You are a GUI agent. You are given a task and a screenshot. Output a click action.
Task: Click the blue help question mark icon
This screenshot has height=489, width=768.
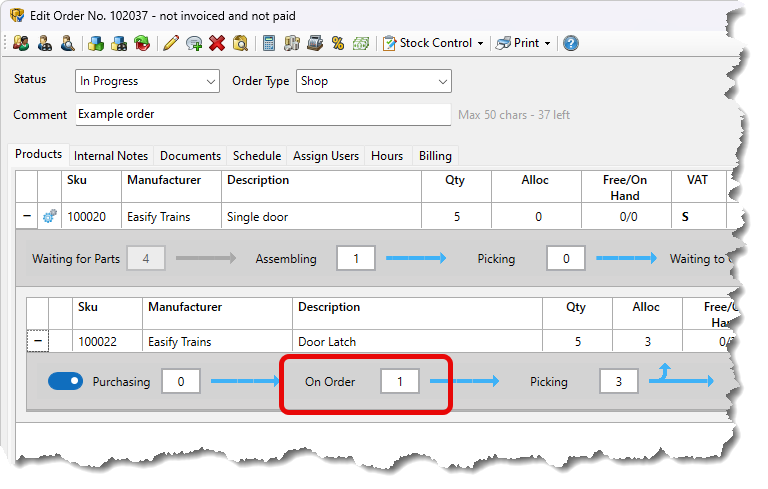[570, 43]
